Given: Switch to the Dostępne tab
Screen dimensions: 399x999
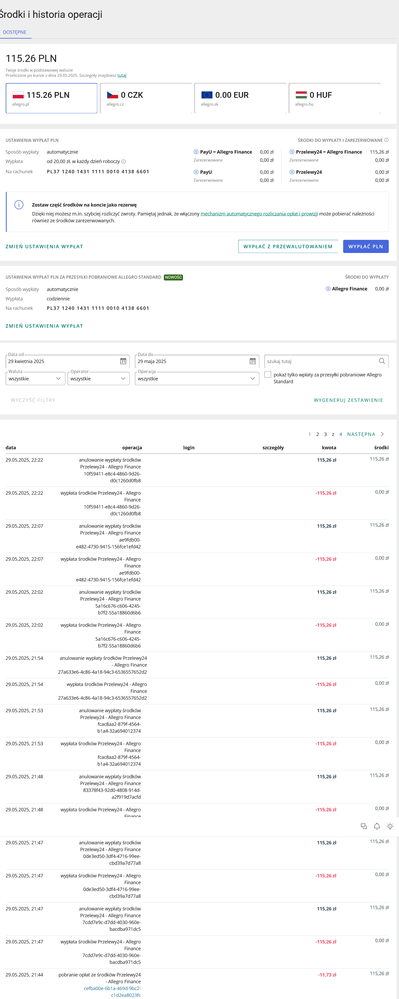Looking at the screenshot, I should [x=15, y=31].
